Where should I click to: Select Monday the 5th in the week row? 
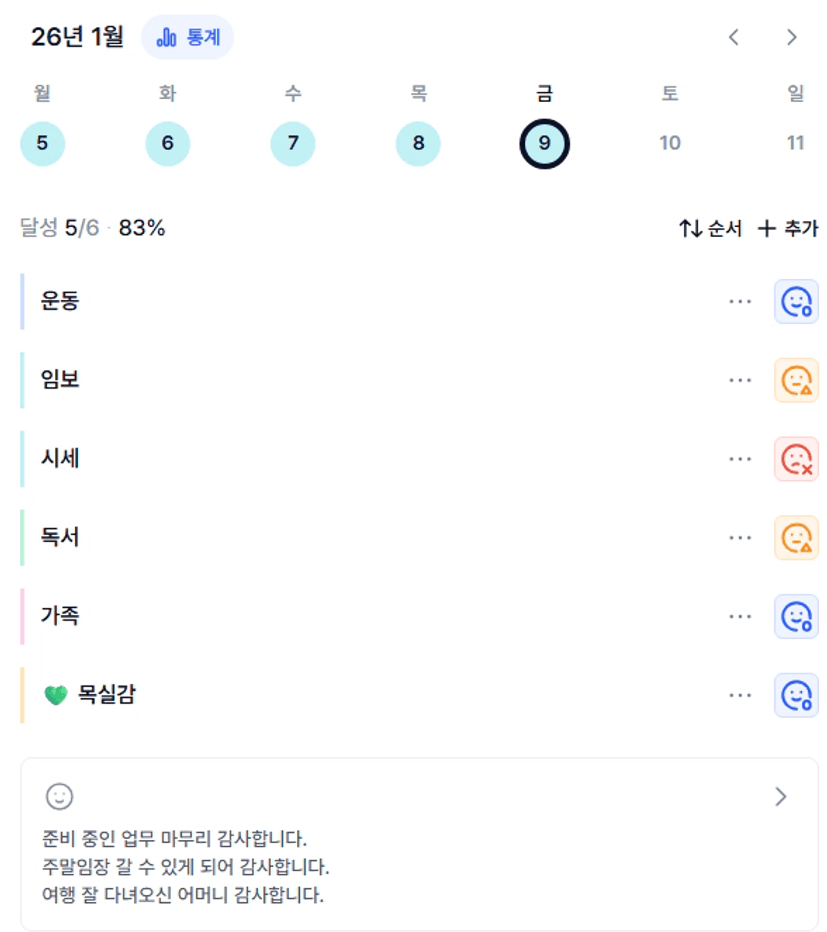pos(42,143)
